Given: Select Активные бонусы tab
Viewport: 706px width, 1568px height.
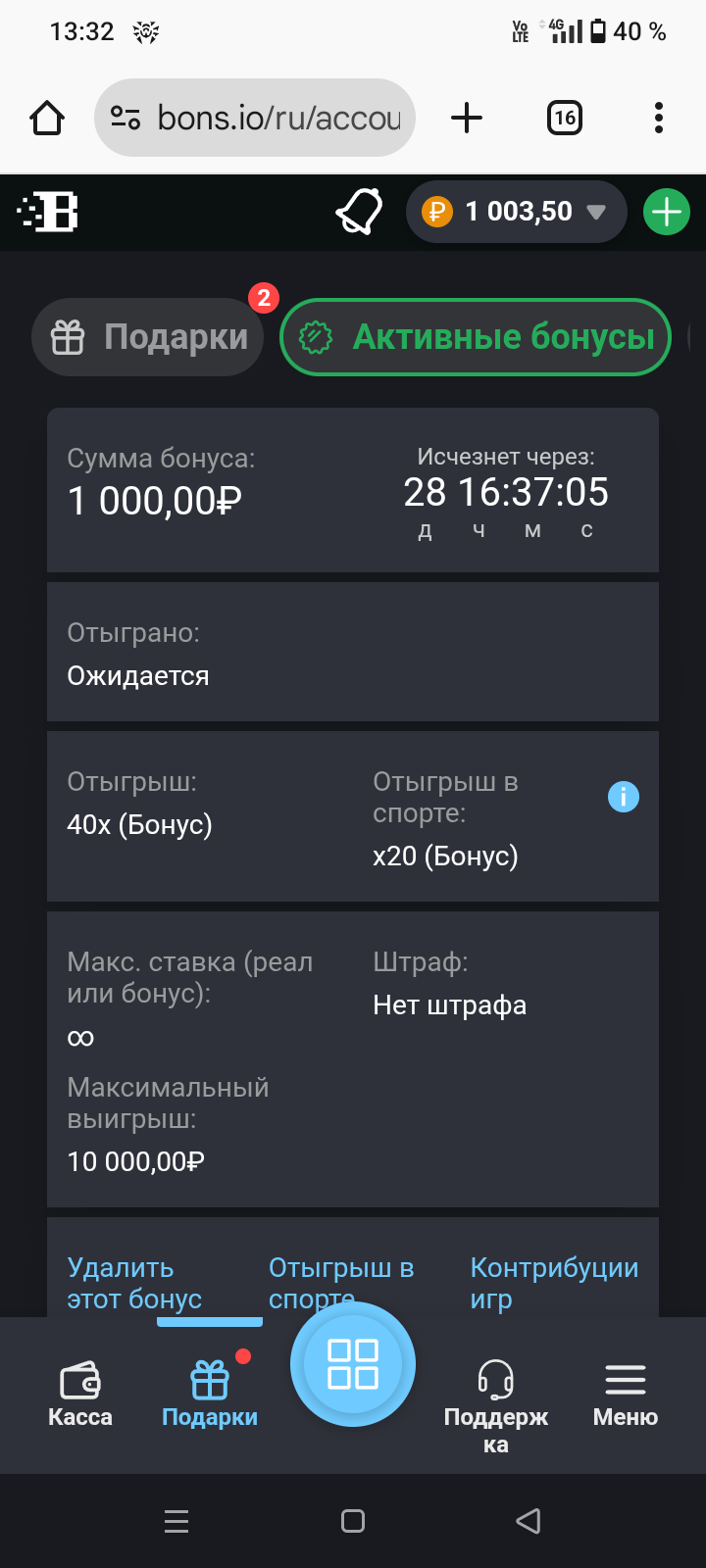Looking at the screenshot, I should tap(476, 337).
